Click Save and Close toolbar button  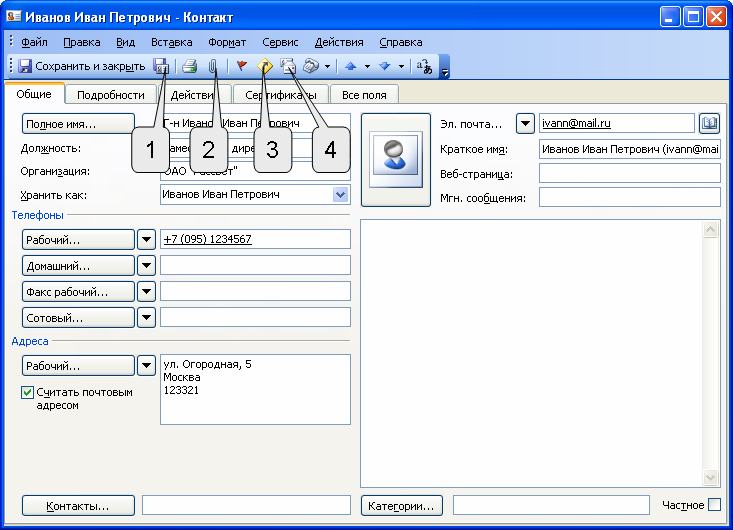tap(82, 66)
